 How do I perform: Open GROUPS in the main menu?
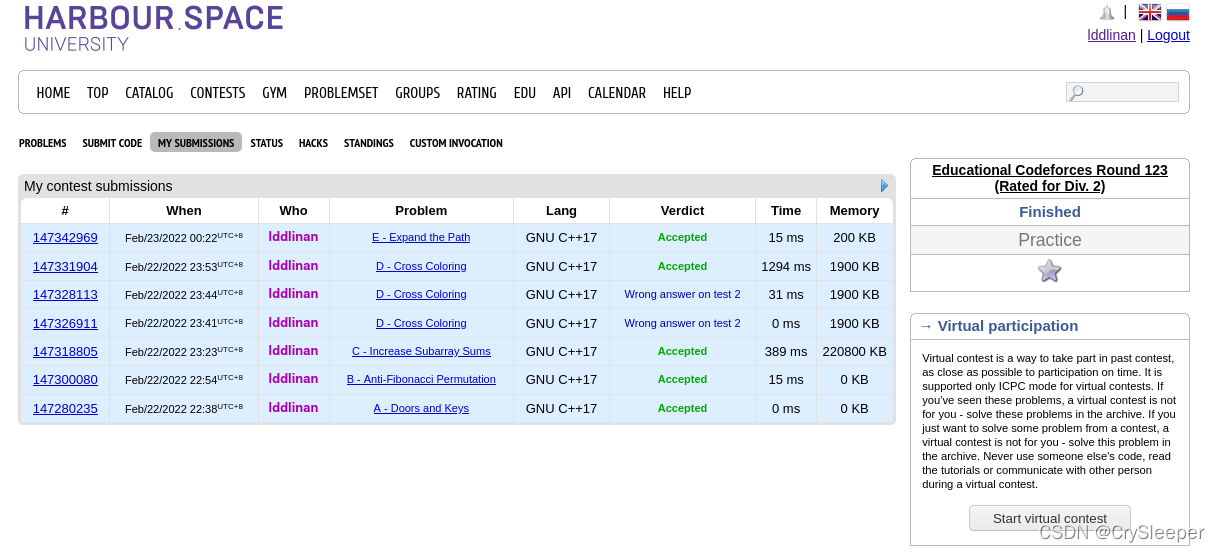(x=418, y=93)
